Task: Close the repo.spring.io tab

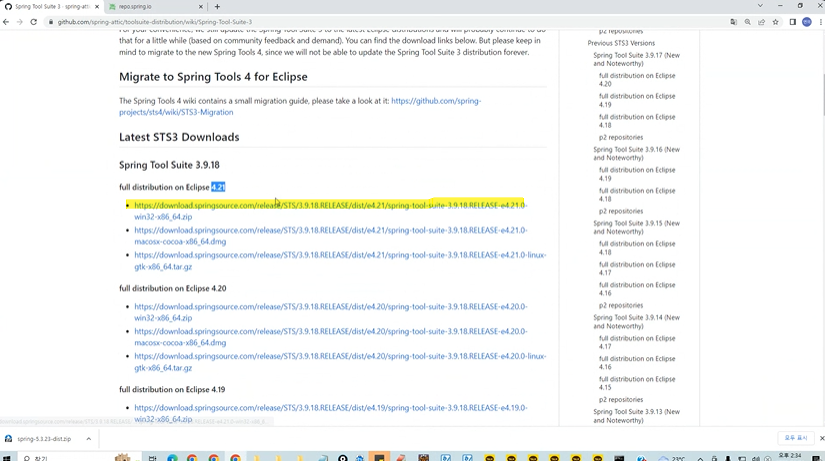Action: click(x=200, y=7)
